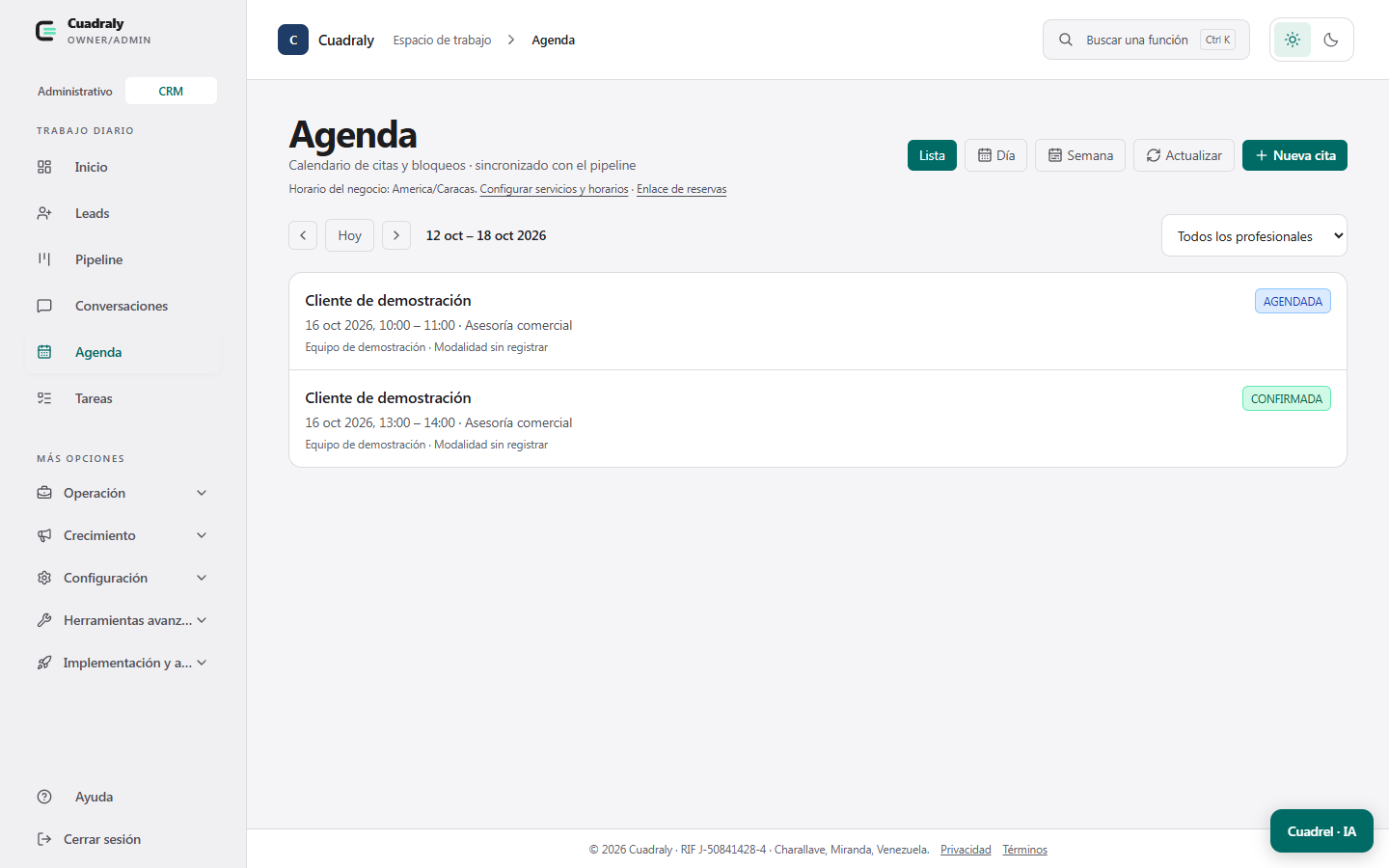The width and height of the screenshot is (1389, 868).
Task: Click the Operación briefcase icon
Action: (44, 493)
